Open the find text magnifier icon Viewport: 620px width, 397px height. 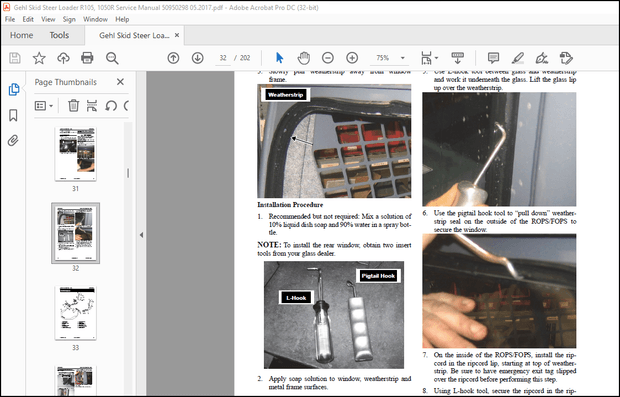(112, 58)
